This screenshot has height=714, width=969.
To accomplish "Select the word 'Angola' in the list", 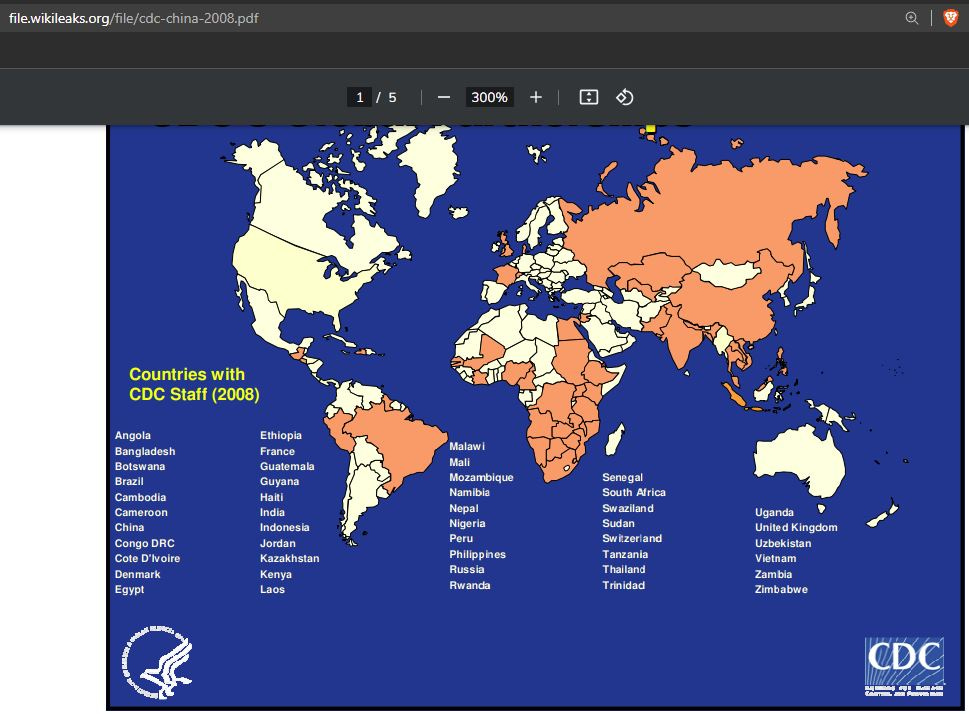I will tap(133, 435).
